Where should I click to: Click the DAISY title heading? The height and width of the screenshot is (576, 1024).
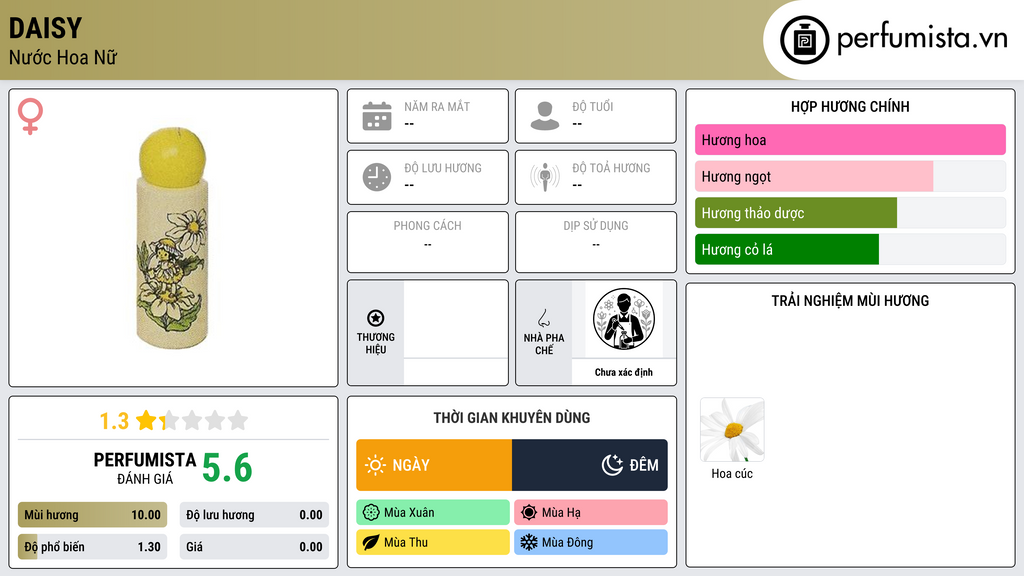(46, 28)
